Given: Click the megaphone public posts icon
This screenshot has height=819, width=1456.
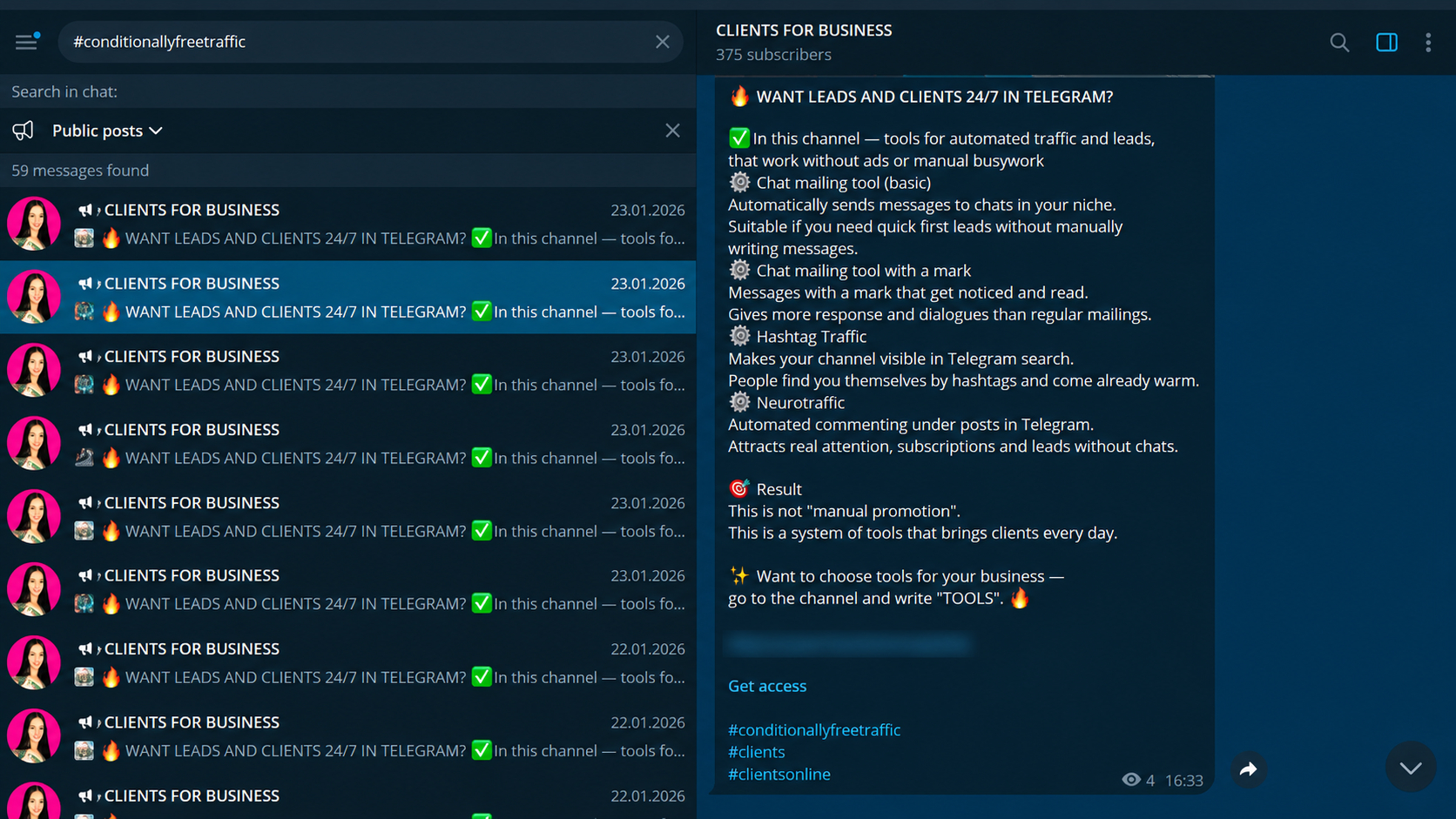Looking at the screenshot, I should coord(24,131).
